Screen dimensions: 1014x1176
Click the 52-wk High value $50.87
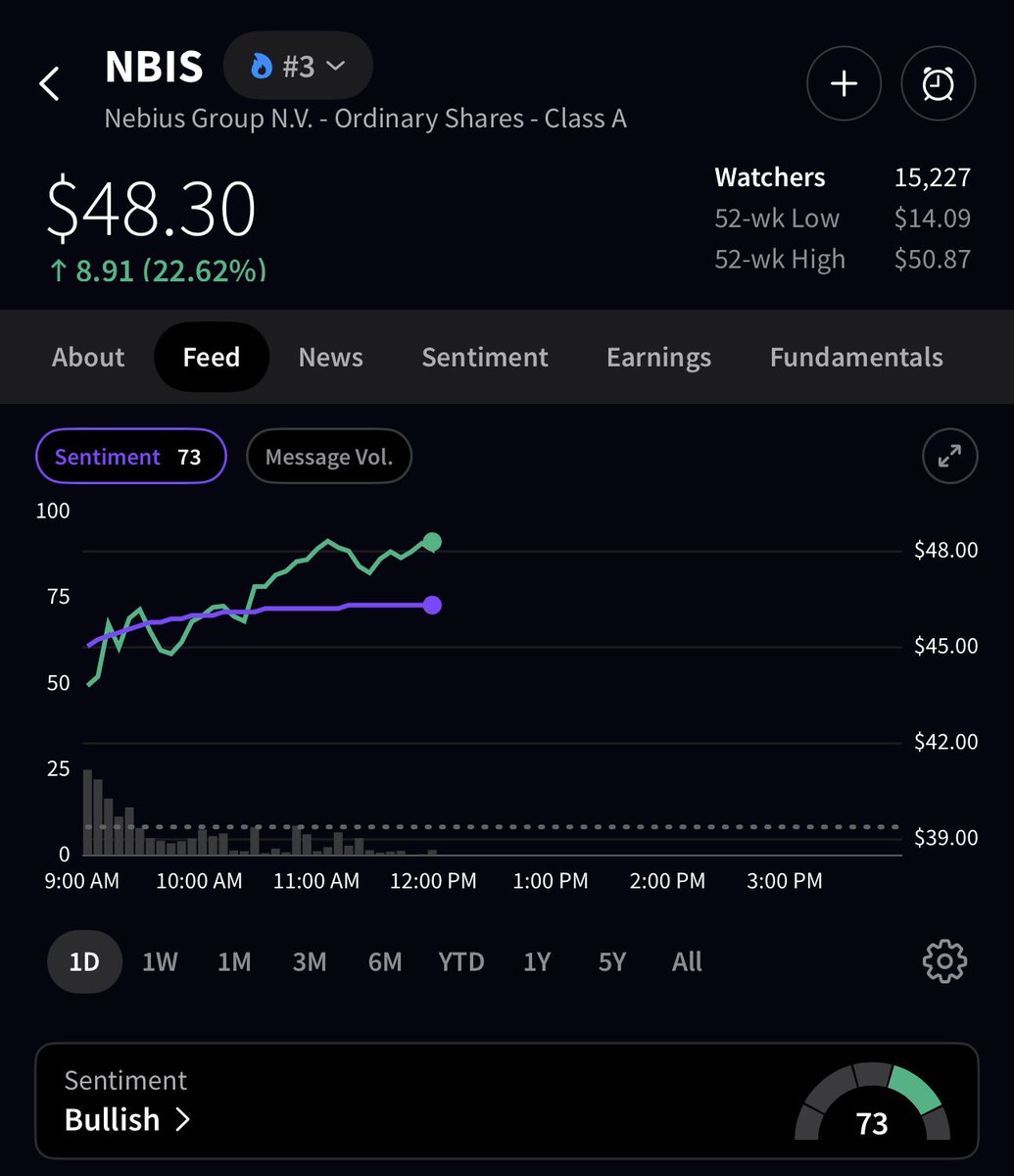point(932,259)
